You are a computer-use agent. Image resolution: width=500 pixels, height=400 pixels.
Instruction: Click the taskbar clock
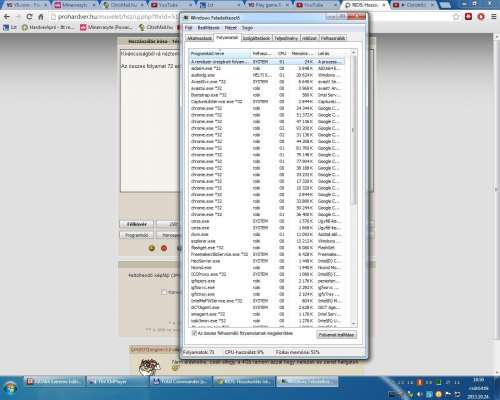click(479, 388)
